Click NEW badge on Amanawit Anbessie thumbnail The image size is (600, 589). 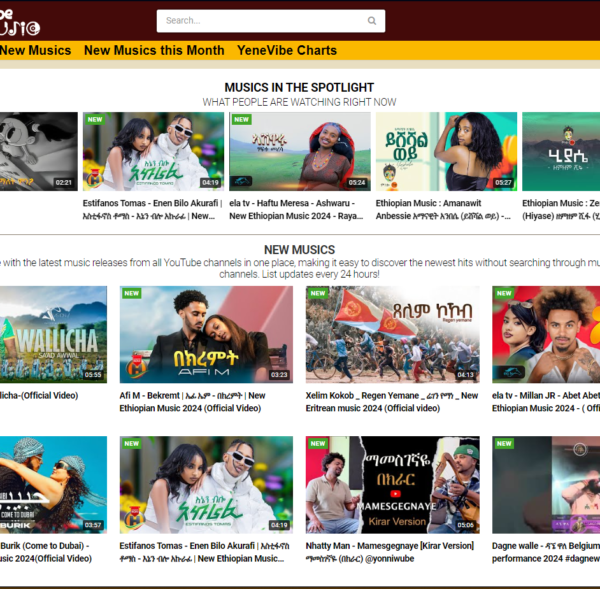coord(387,119)
